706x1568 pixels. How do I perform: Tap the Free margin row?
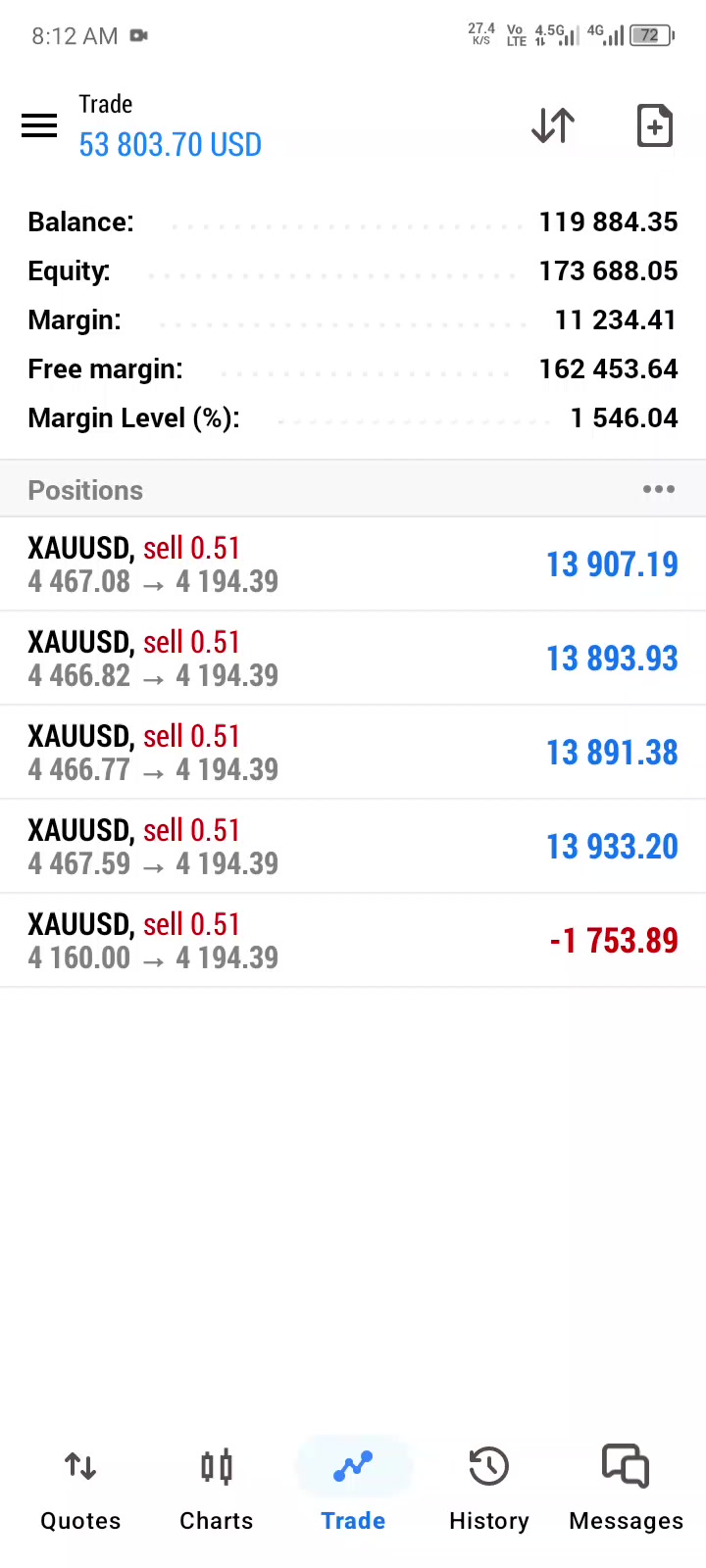(x=353, y=369)
